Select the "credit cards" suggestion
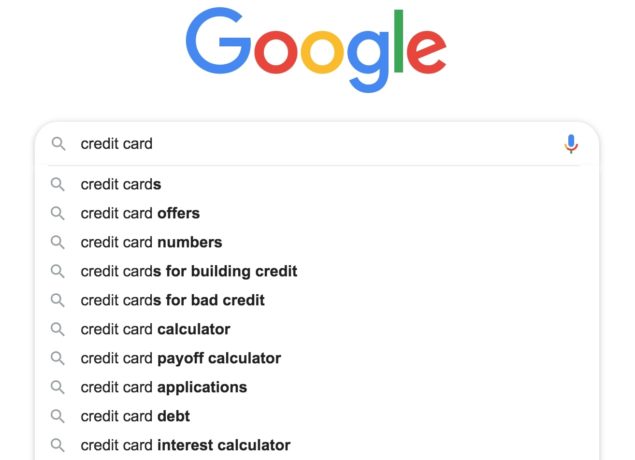635x460 pixels. pos(121,184)
